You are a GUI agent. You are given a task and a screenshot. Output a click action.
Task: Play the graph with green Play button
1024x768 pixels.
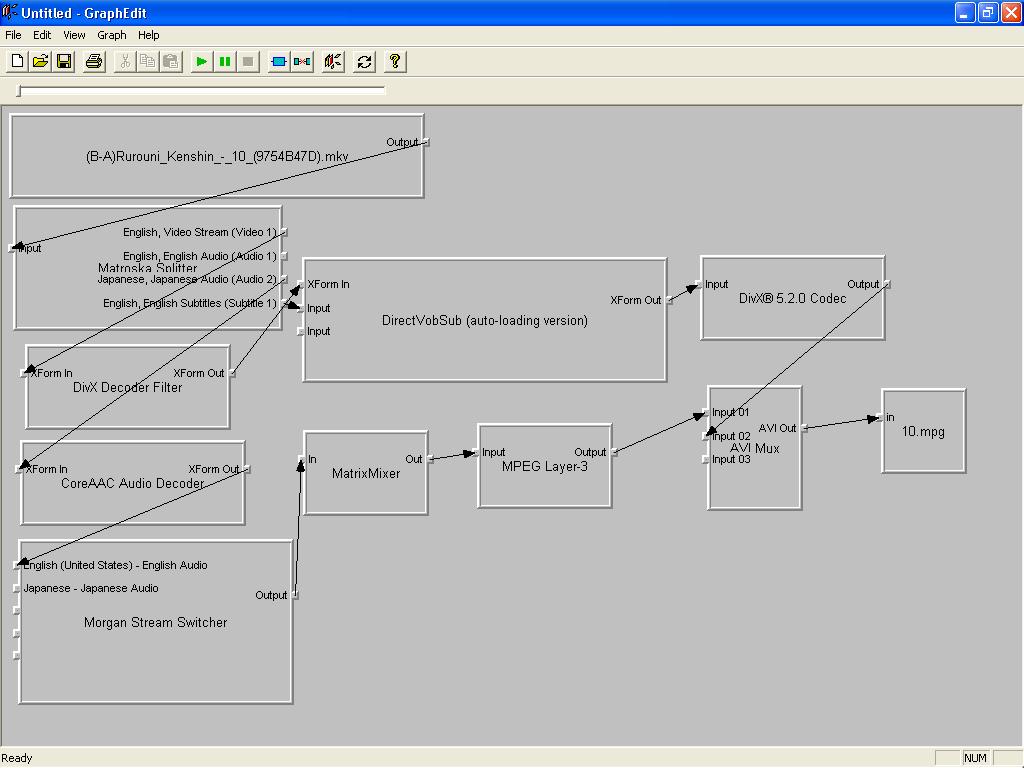(201, 61)
